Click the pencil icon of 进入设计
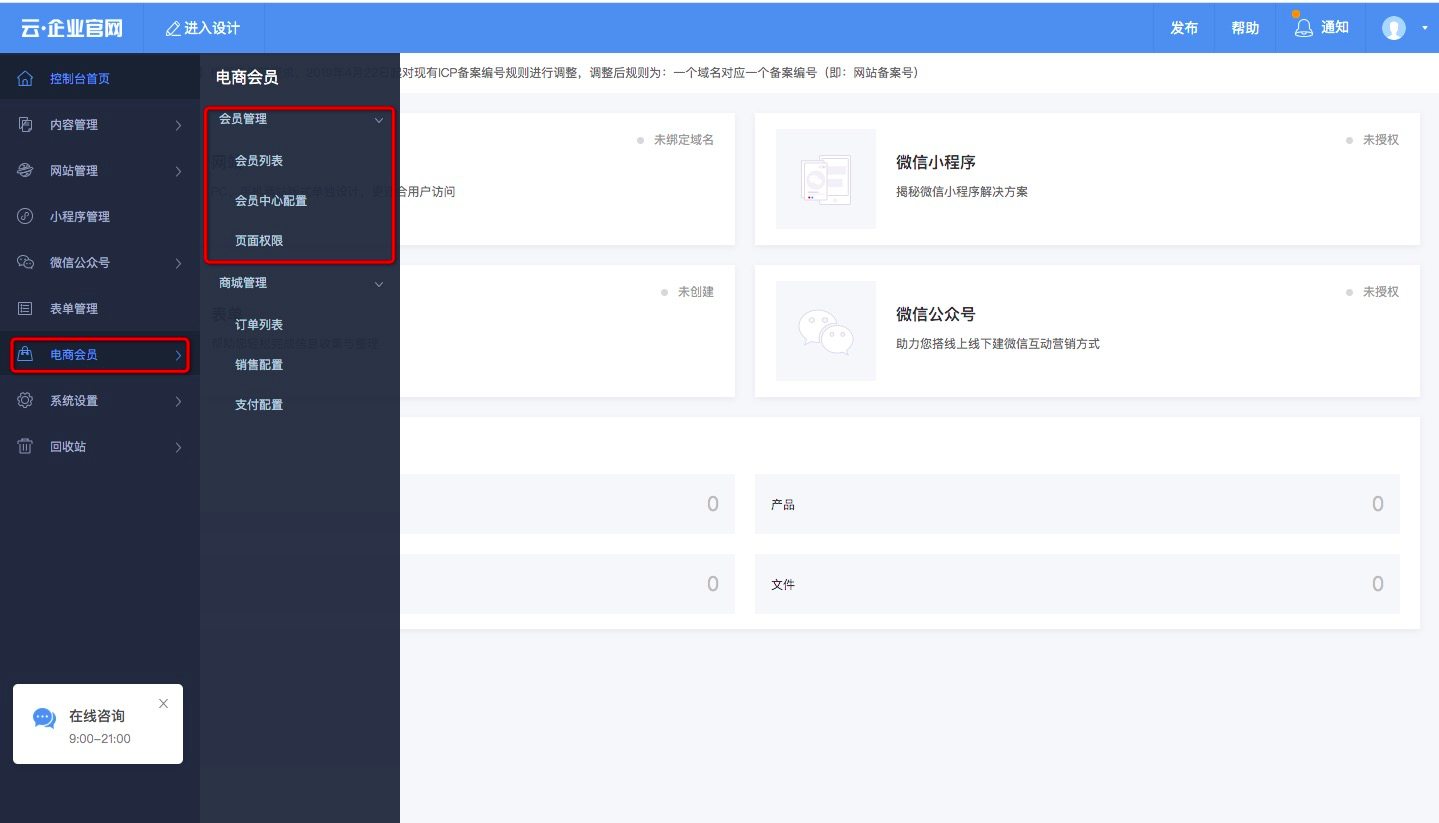The image size is (1439, 823). pos(173,28)
